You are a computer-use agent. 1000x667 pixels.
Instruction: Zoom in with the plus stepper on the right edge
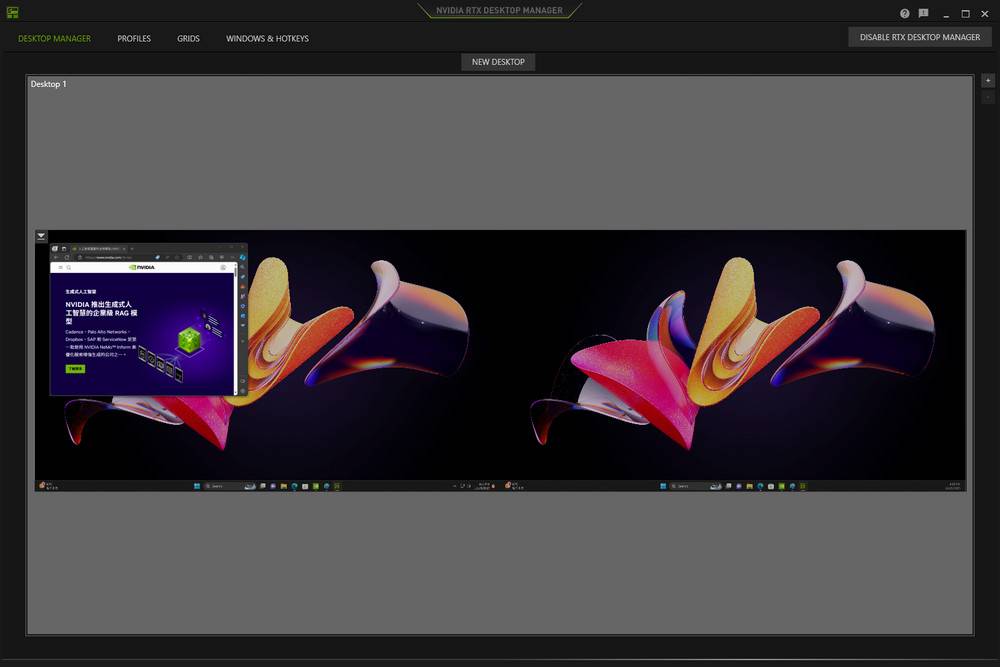[988, 80]
